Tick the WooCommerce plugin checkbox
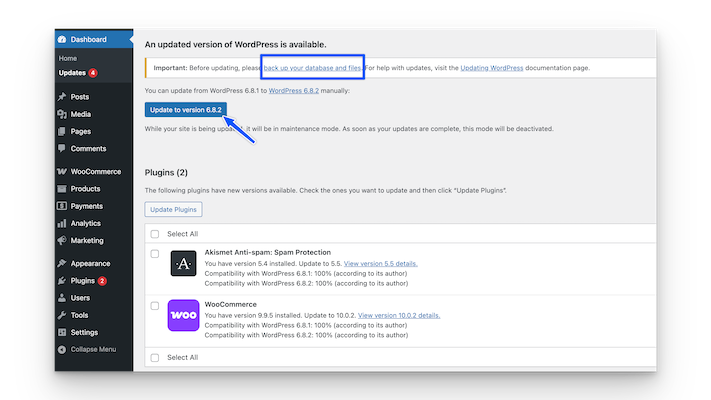This screenshot has height=400, width=711. (x=154, y=305)
